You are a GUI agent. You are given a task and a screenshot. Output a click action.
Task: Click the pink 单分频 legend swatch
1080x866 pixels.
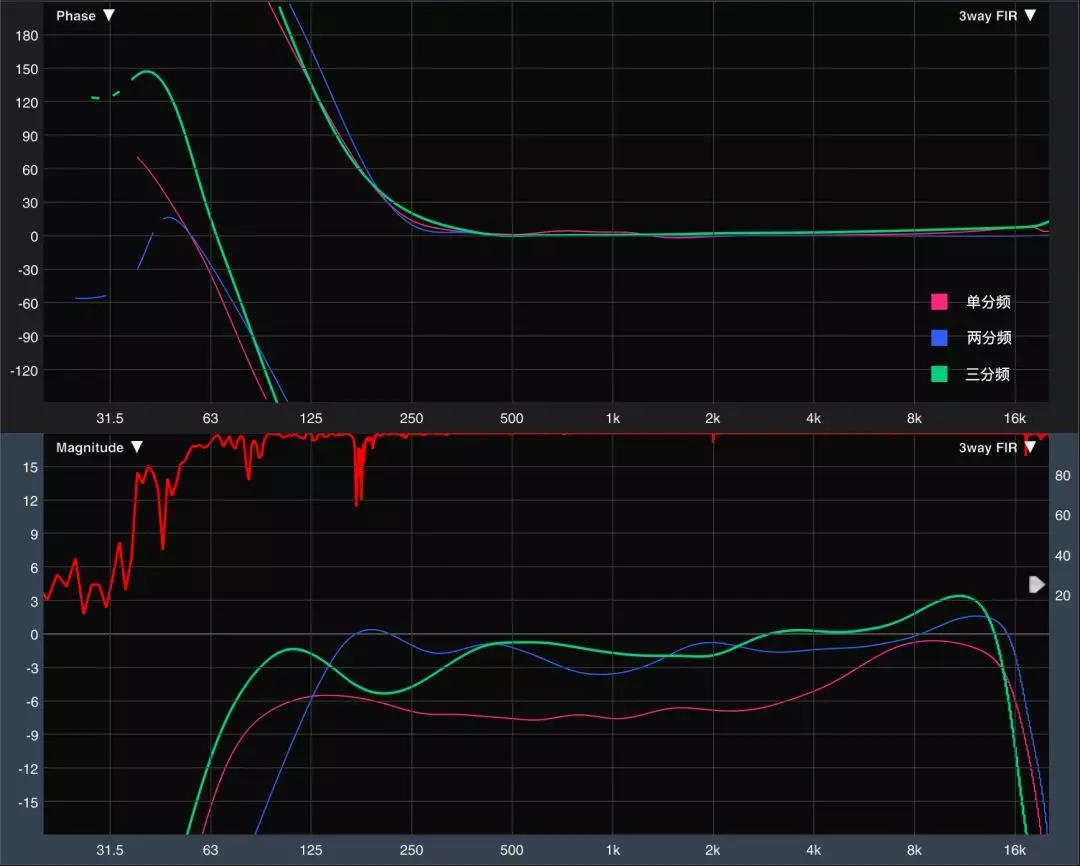939,302
